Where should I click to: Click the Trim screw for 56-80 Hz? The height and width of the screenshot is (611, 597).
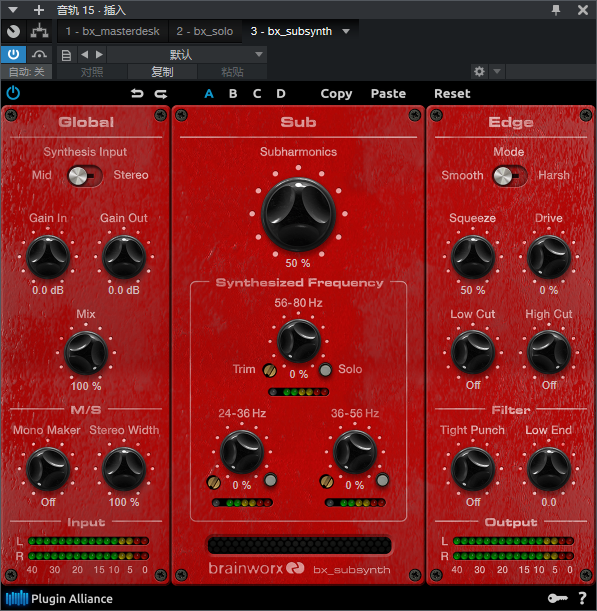point(270,370)
